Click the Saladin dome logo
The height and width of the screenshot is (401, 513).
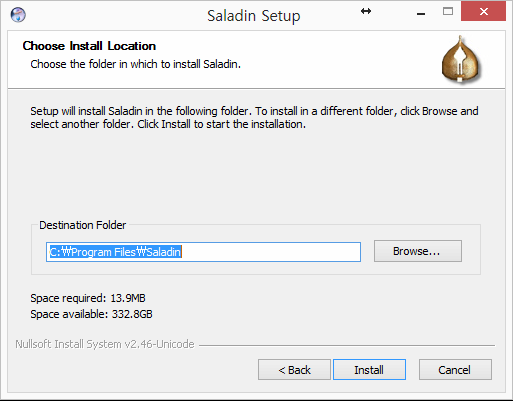click(x=461, y=59)
